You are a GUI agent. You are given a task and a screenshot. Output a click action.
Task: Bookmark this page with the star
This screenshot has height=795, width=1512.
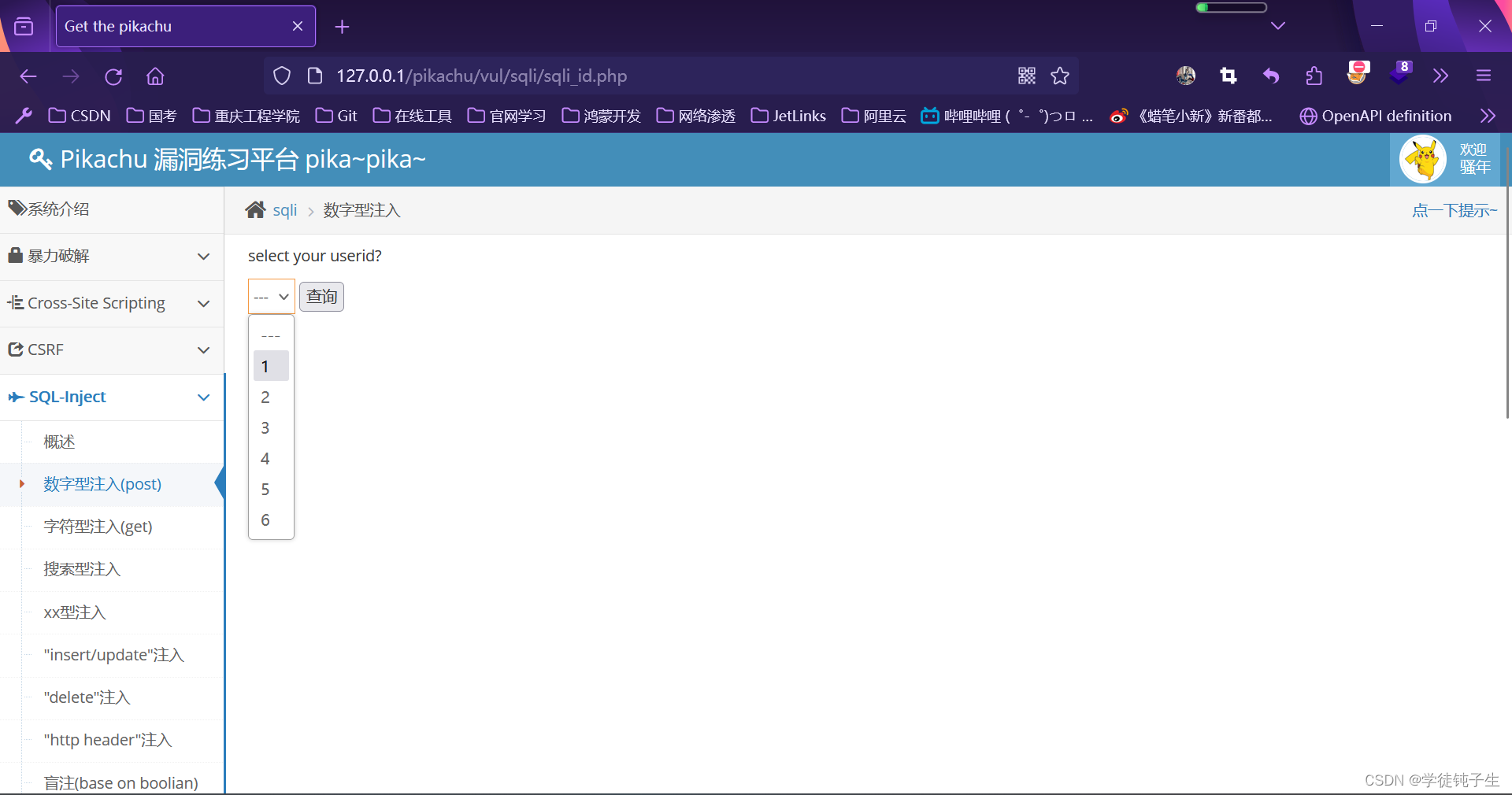coord(1060,76)
